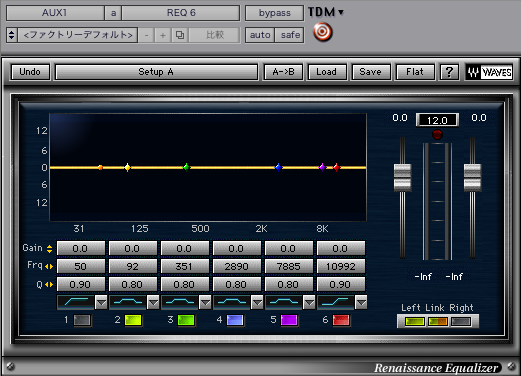
Task: Select the blue band 4 marker on graph
Action: 278,167
